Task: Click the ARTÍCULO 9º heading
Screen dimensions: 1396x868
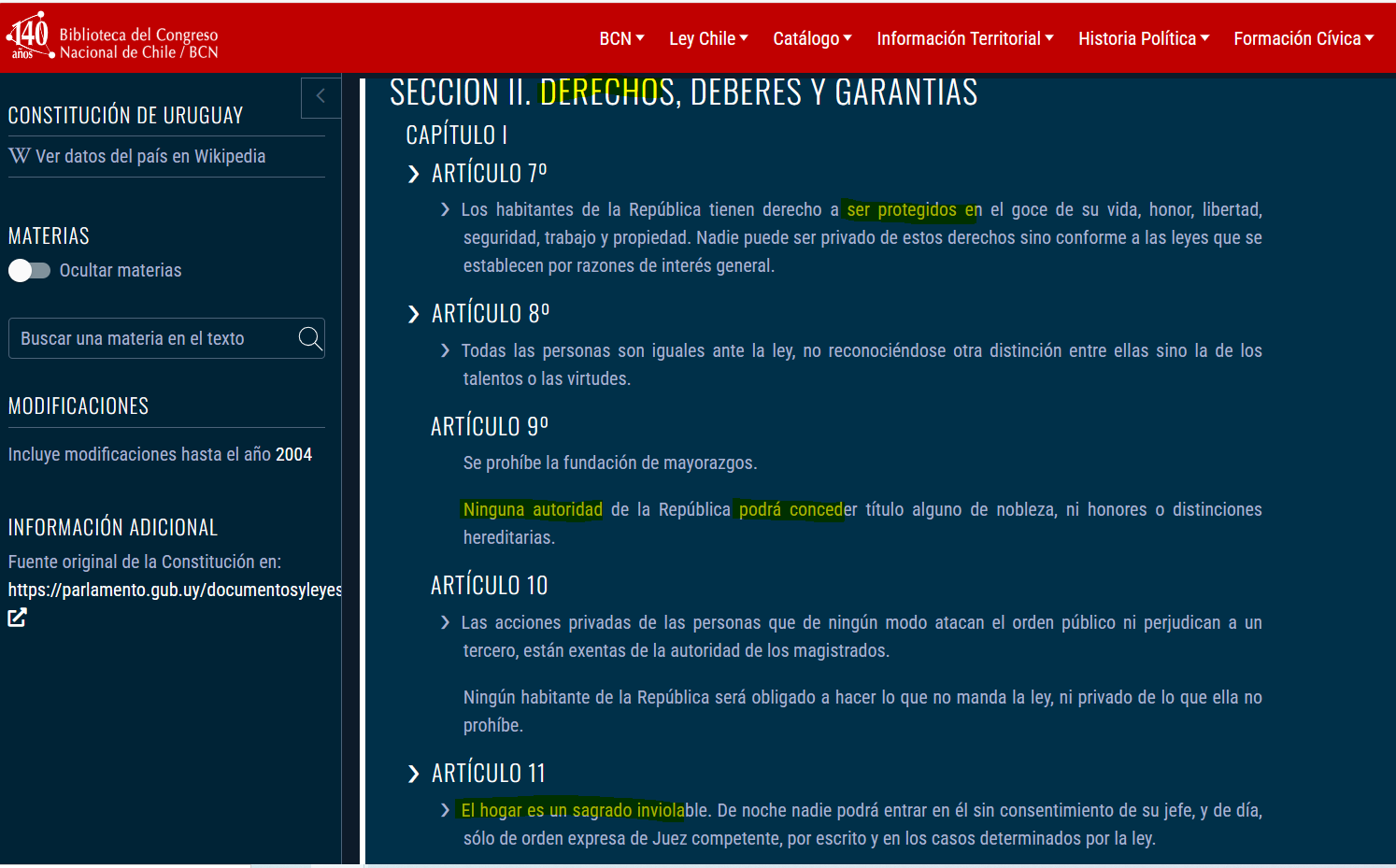Action: pos(490,426)
